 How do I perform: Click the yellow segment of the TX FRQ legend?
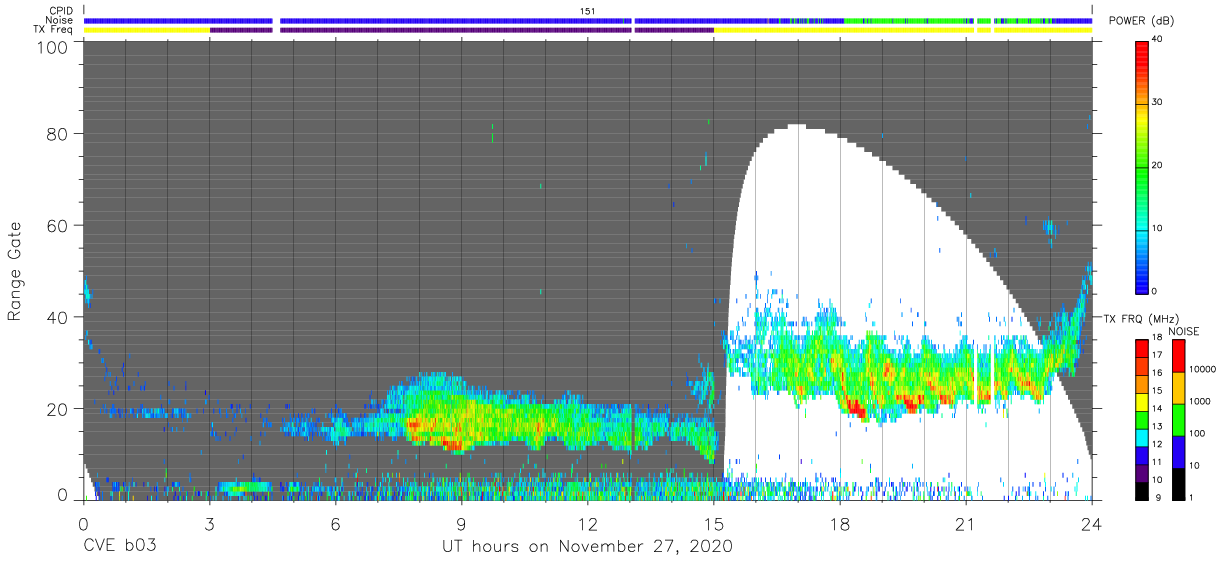(x=1141, y=400)
